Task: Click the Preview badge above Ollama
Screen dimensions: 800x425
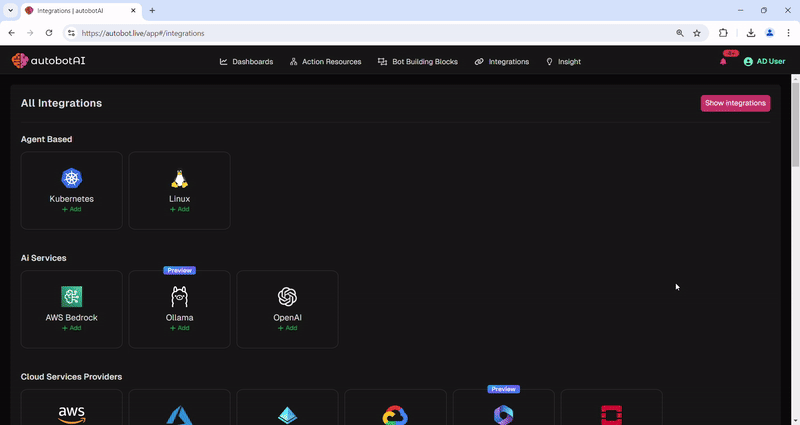Action: coord(180,270)
